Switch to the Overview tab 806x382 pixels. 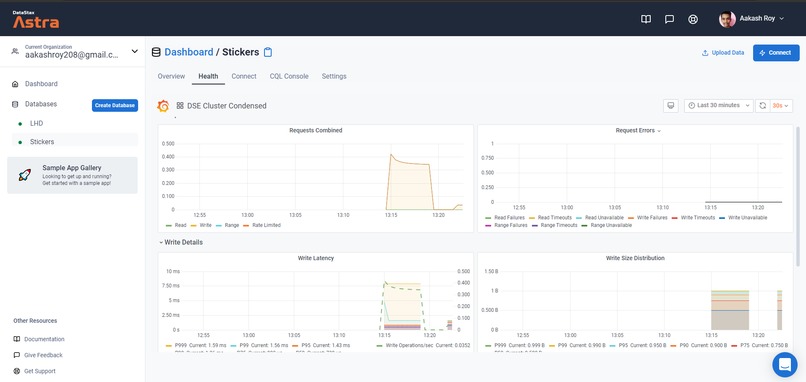point(171,76)
